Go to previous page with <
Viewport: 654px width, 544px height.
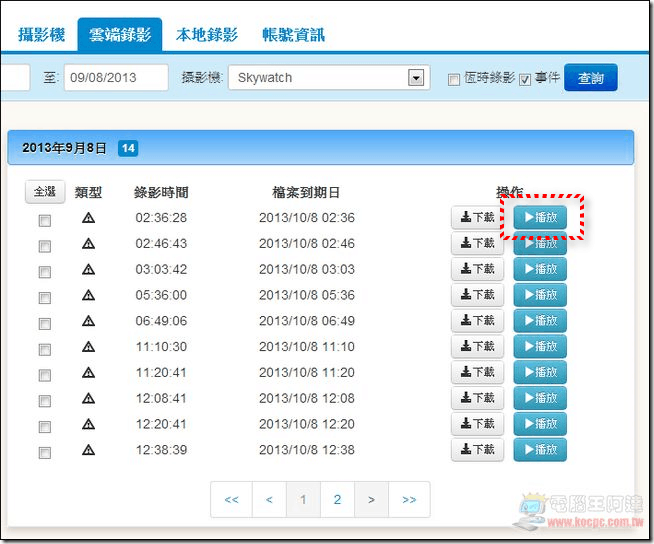269,499
